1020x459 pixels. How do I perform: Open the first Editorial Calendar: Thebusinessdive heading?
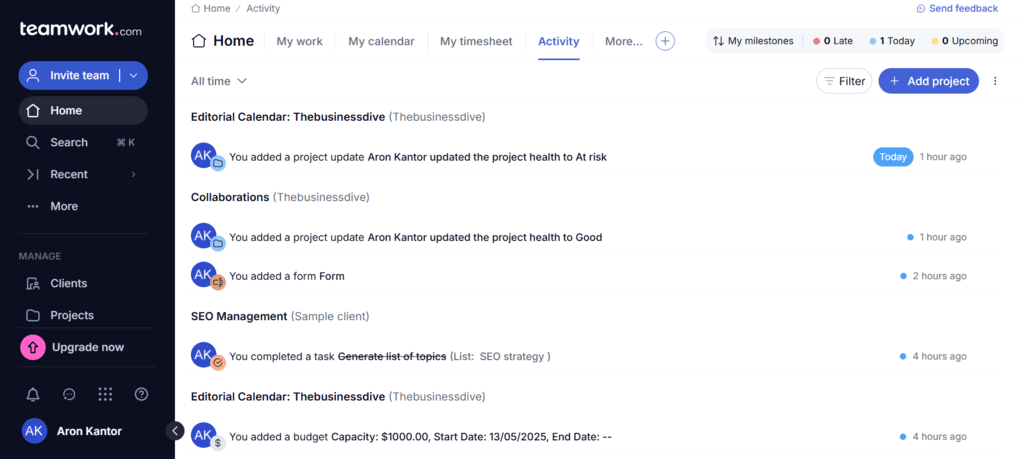point(288,117)
